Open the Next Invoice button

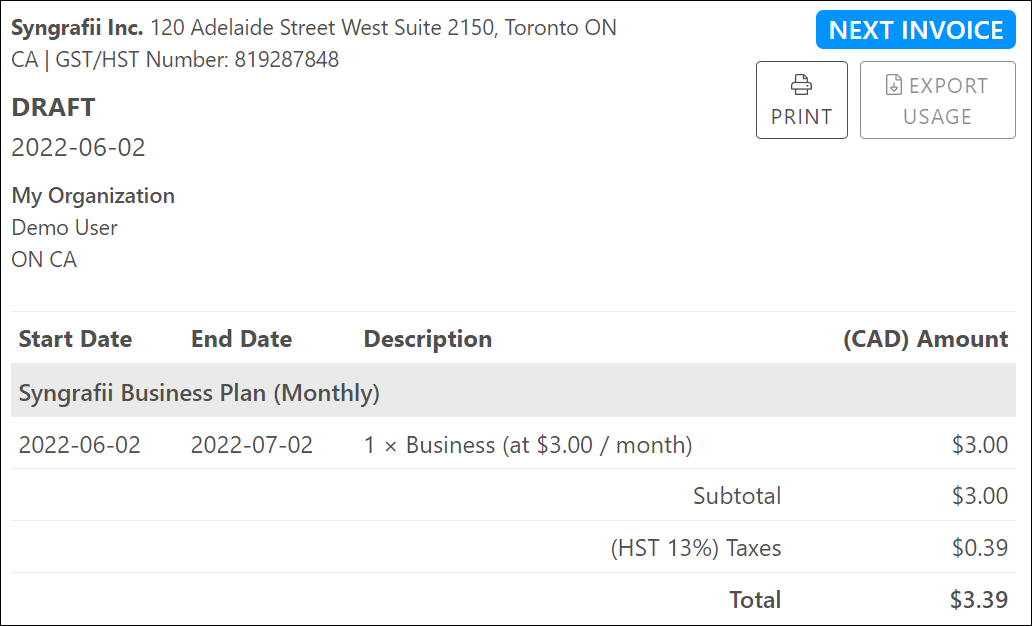pyautogui.click(x=915, y=30)
